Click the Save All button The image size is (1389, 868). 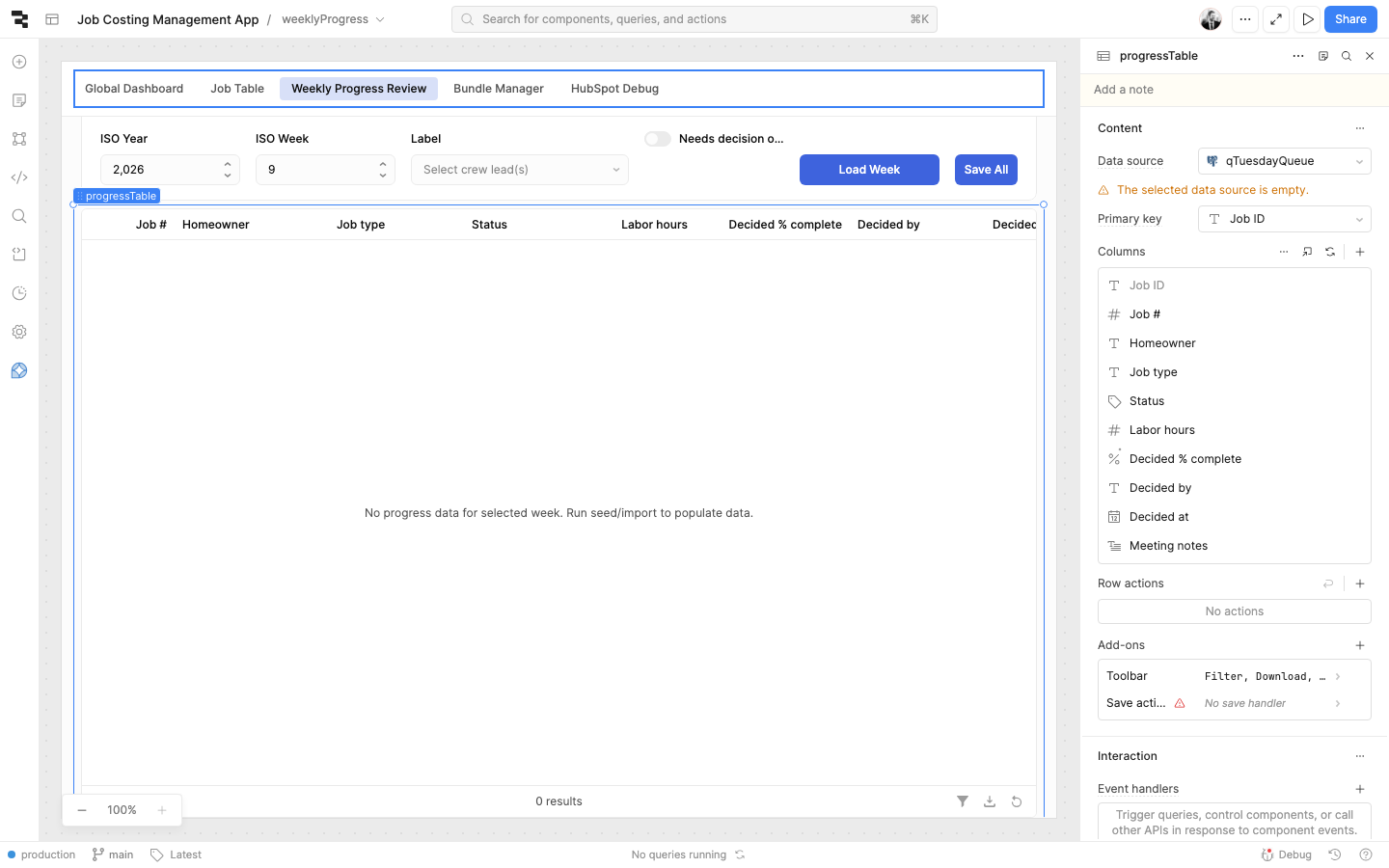coord(986,170)
